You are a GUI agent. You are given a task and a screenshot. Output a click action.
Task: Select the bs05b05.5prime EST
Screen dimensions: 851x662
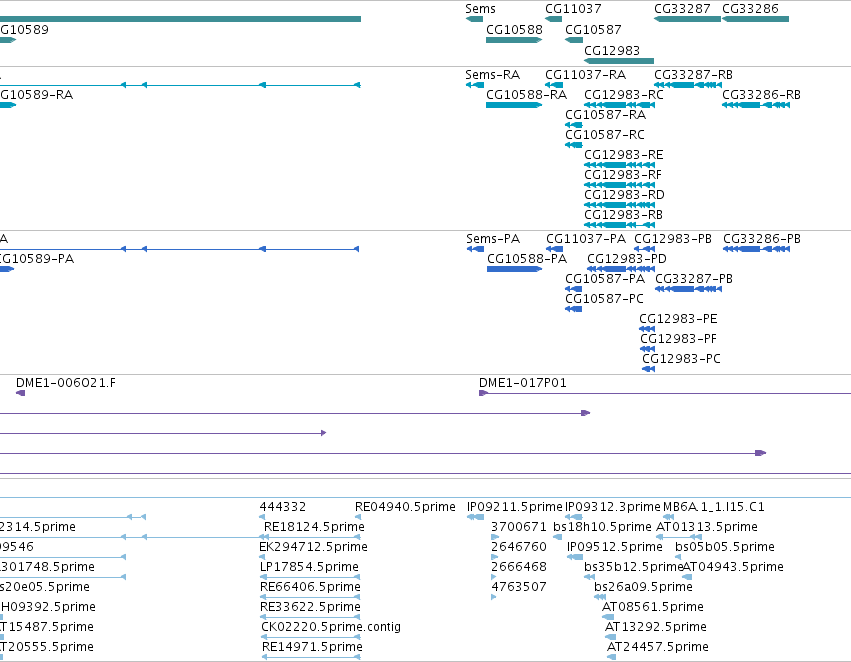[725, 547]
